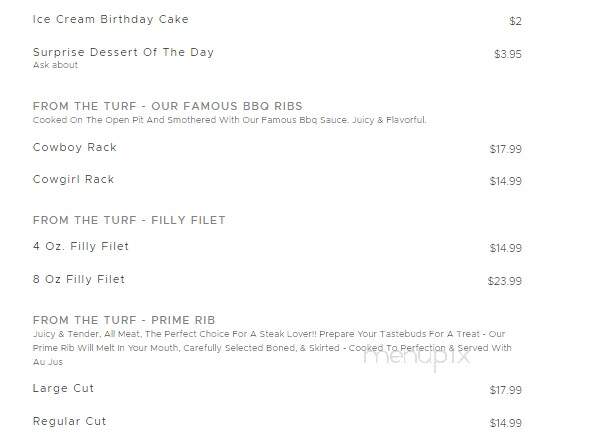This screenshot has width=596, height=439.
Task: Select the Our Famous BBQ Ribs heading
Action: pos(168,106)
